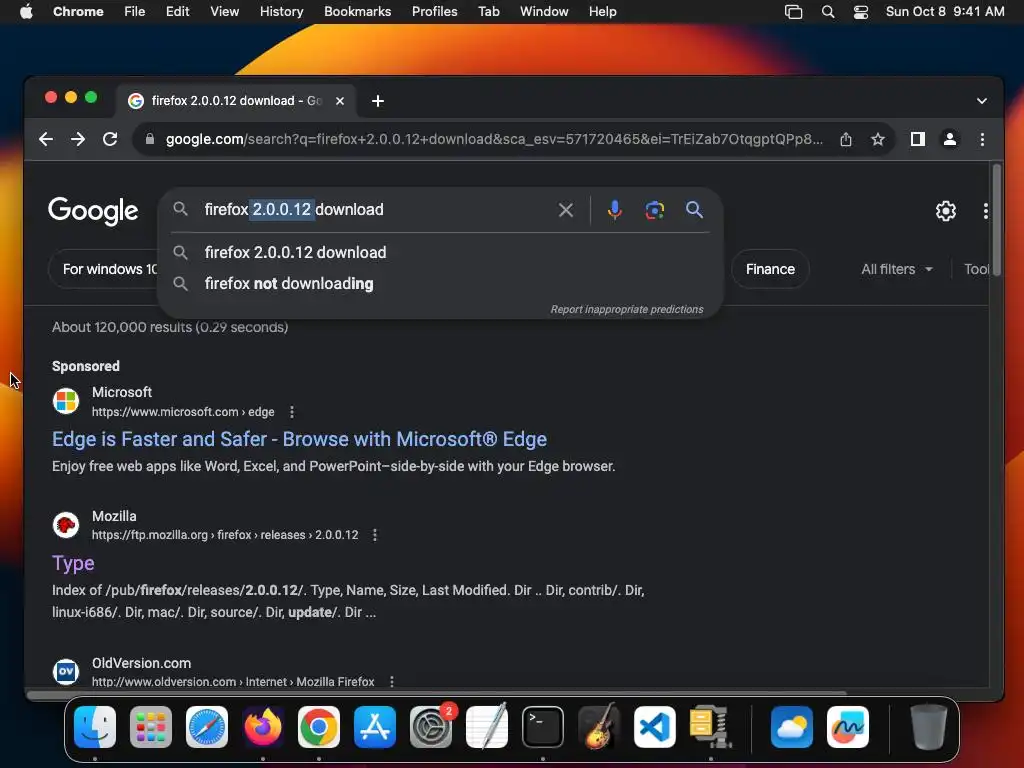
Task: Open options for Microsoft sponsored result
Action: pos(292,412)
